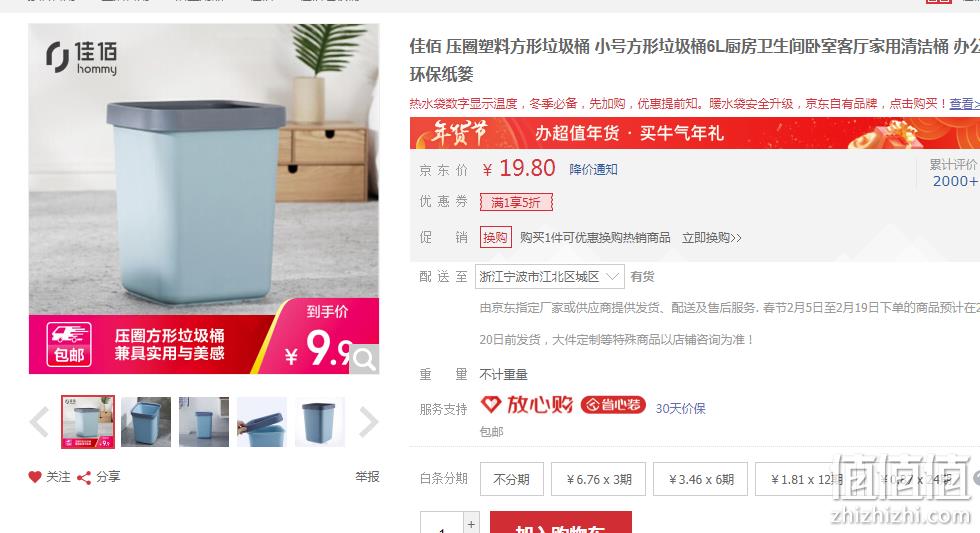Select the ¥6.76 x 3期 installment option
980x533 pixels.
599,479
